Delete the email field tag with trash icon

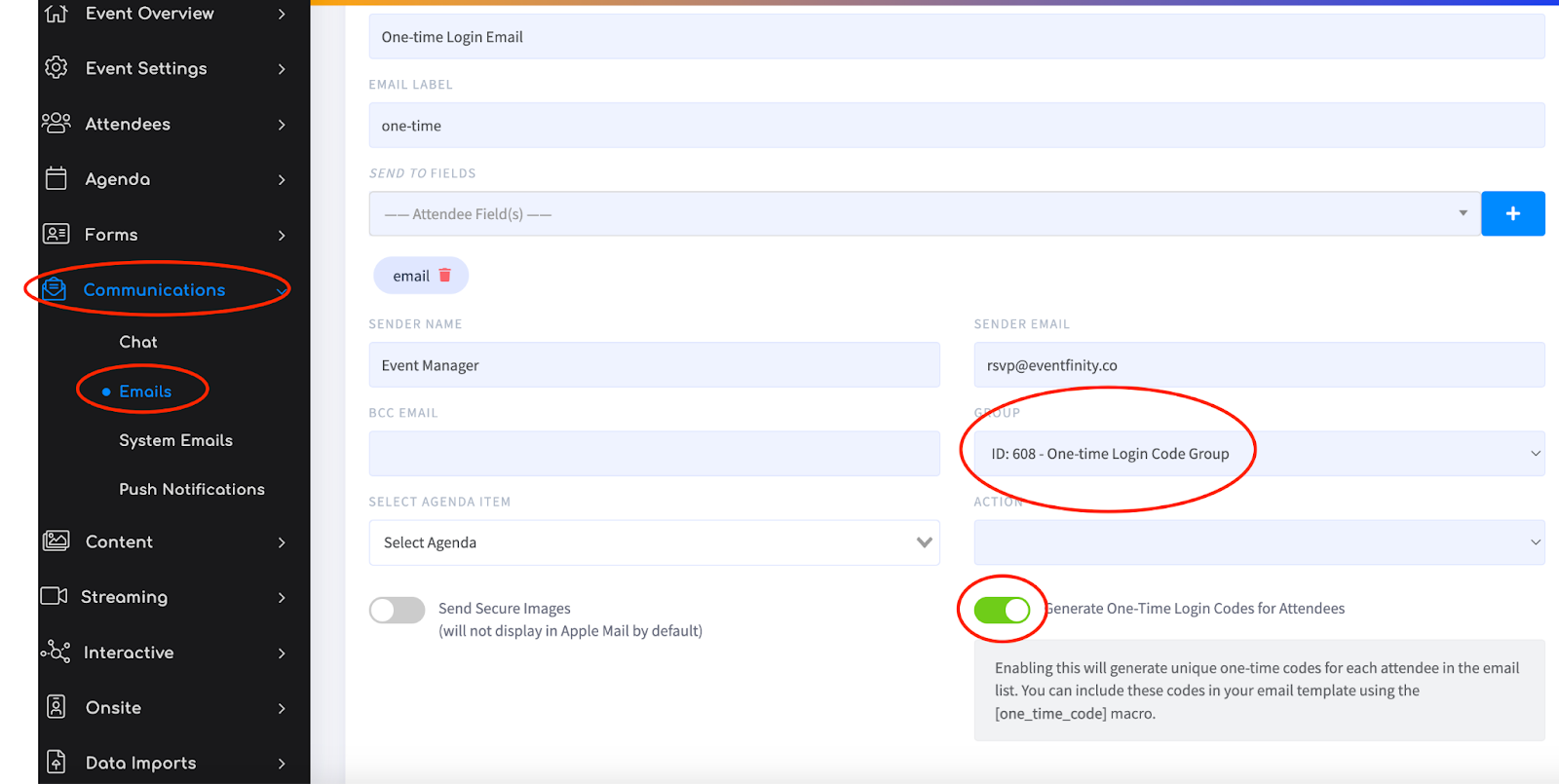pos(445,276)
